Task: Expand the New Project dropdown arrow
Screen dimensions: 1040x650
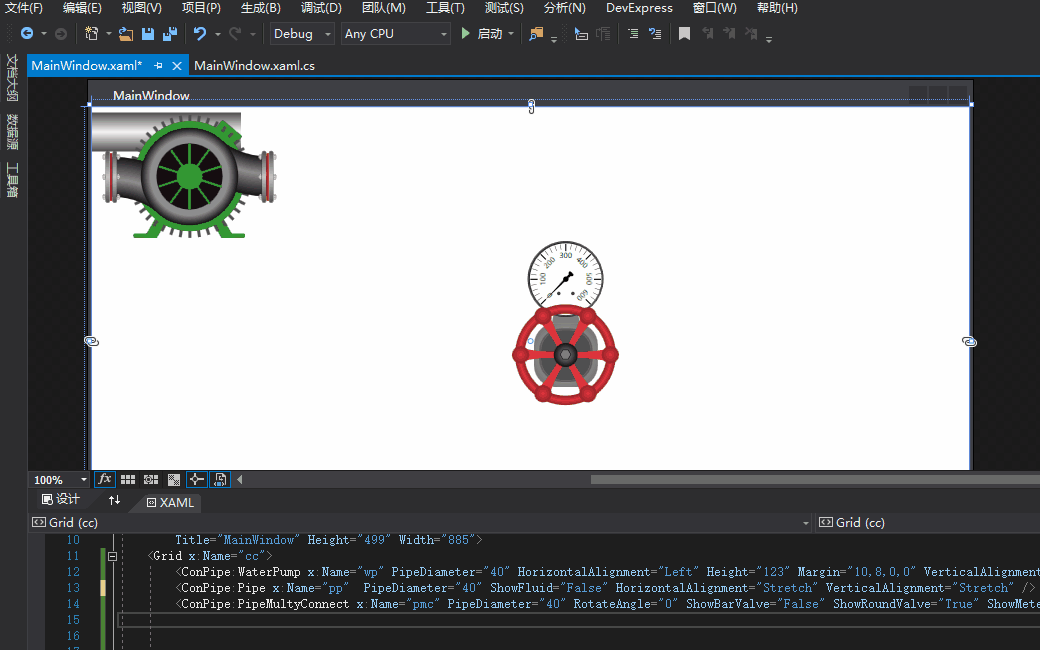Action: [x=109, y=34]
